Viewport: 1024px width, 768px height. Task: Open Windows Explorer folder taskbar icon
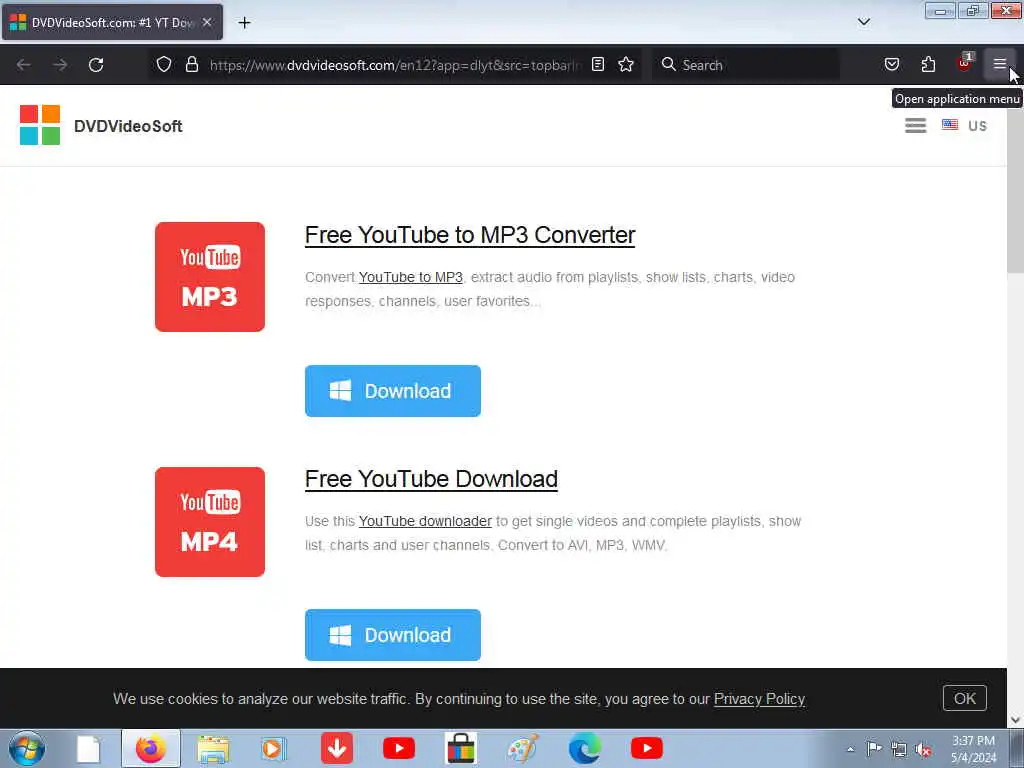pos(213,748)
